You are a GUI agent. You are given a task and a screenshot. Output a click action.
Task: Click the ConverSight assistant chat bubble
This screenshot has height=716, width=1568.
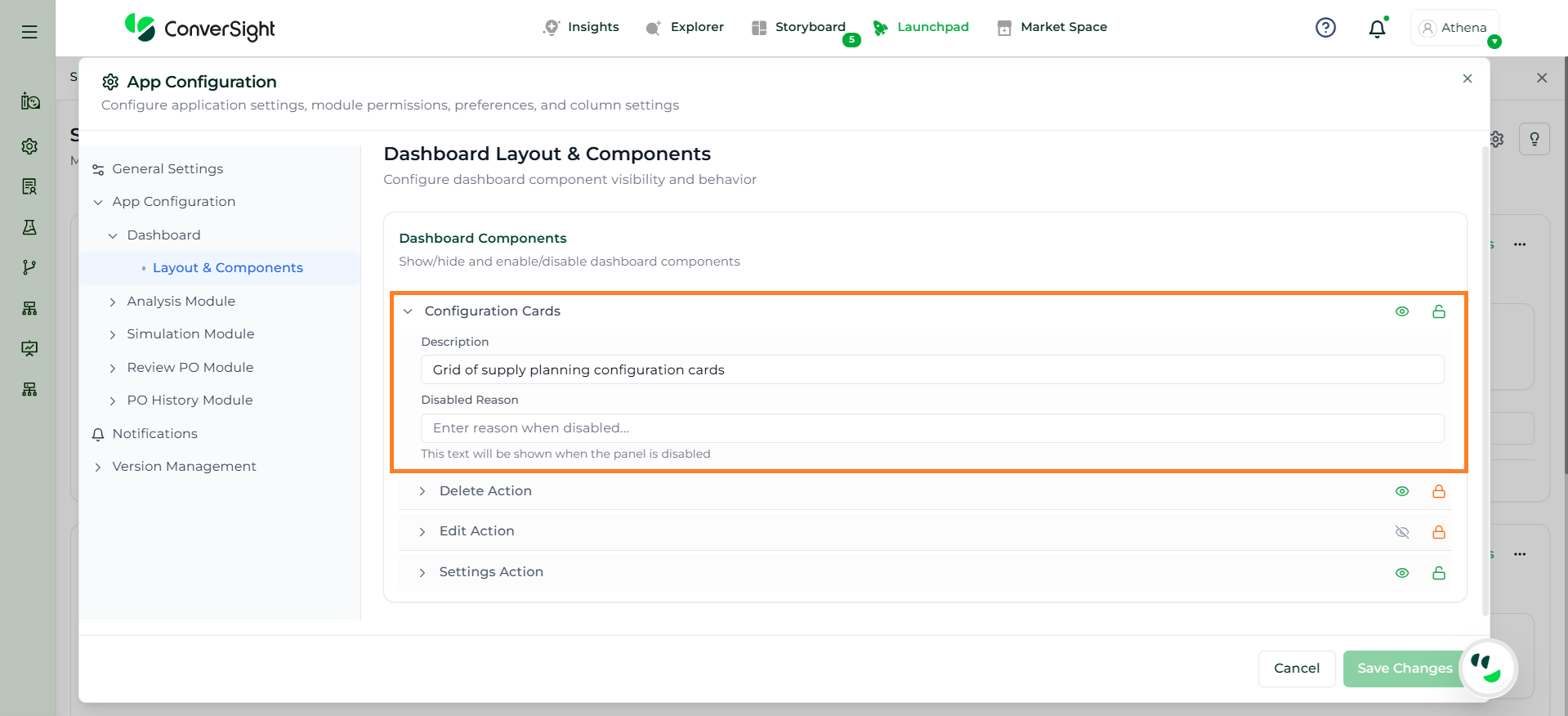[1487, 667]
